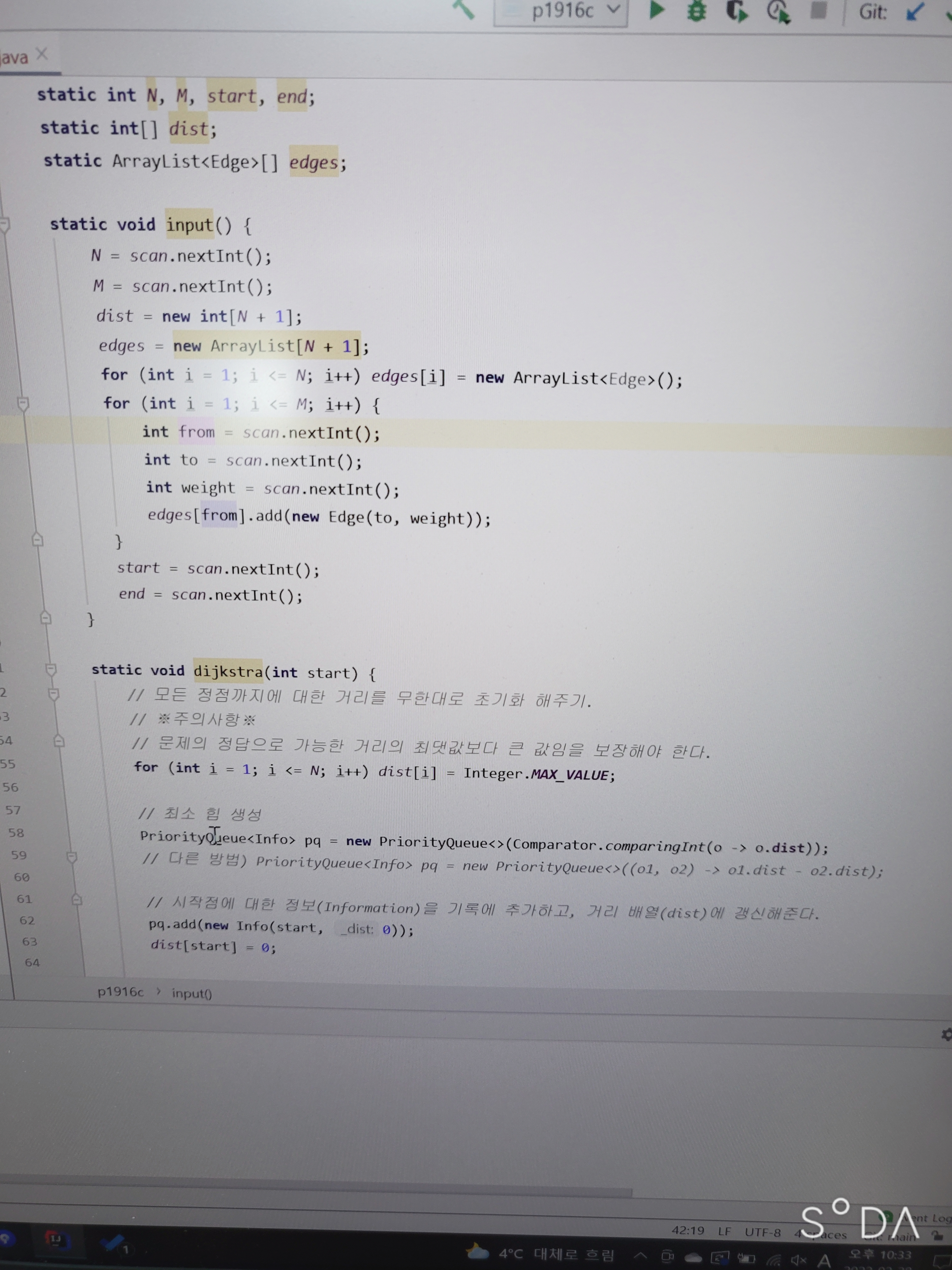This screenshot has height=1270, width=952.
Task: Fold the for-M loop block
Action: pos(23,404)
